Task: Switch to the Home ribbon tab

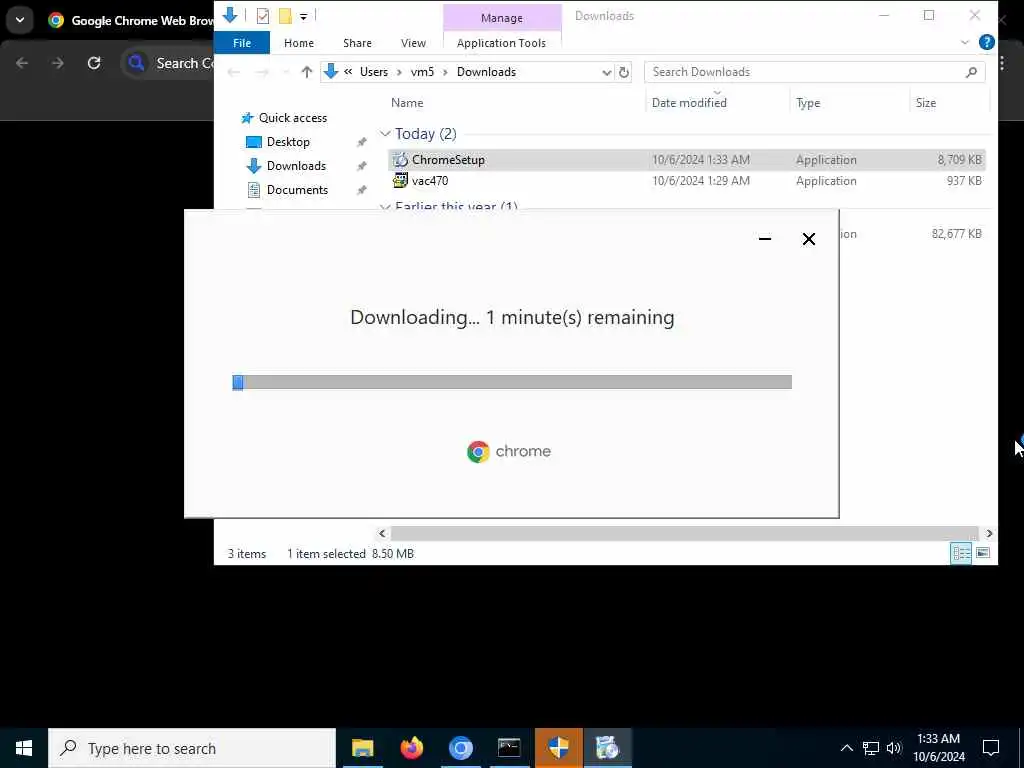Action: [298, 43]
